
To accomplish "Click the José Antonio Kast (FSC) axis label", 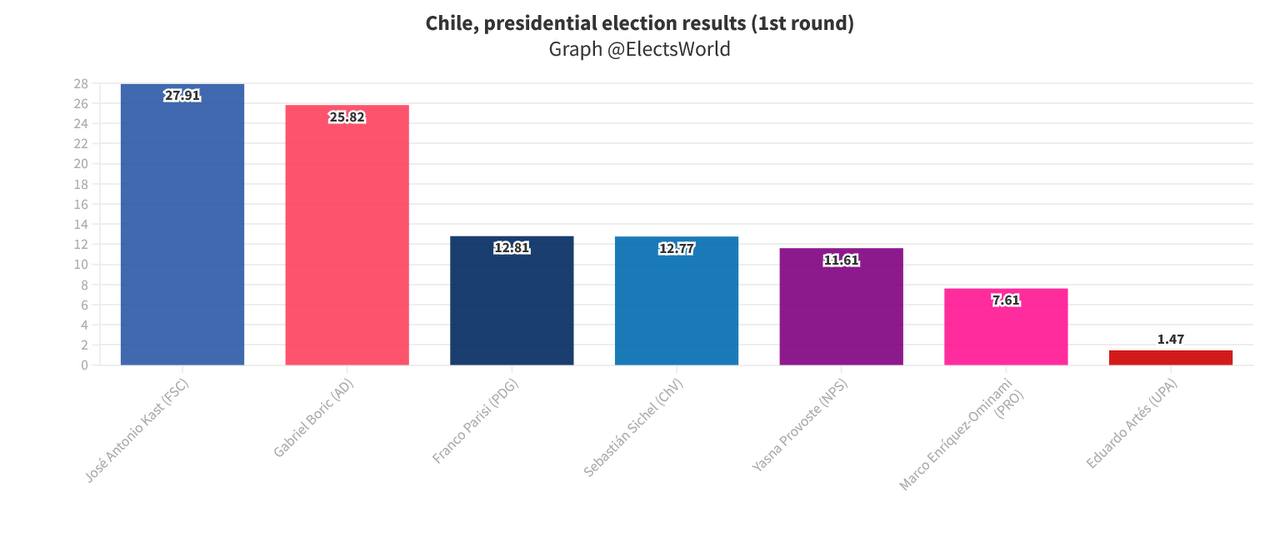I will [137, 432].
